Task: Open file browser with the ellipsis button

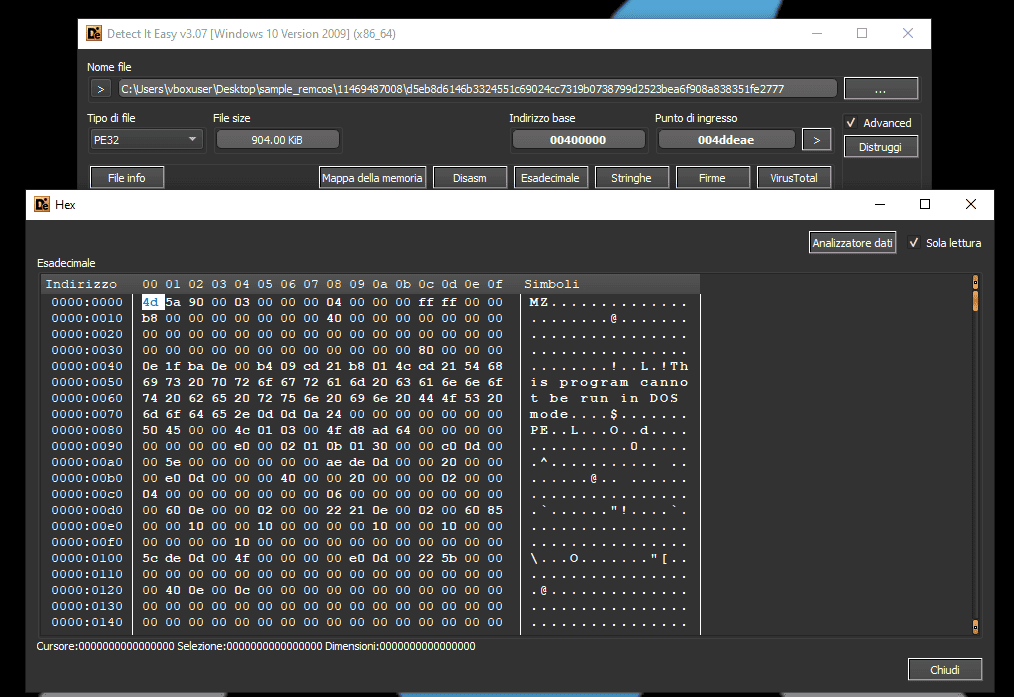Action: click(880, 89)
